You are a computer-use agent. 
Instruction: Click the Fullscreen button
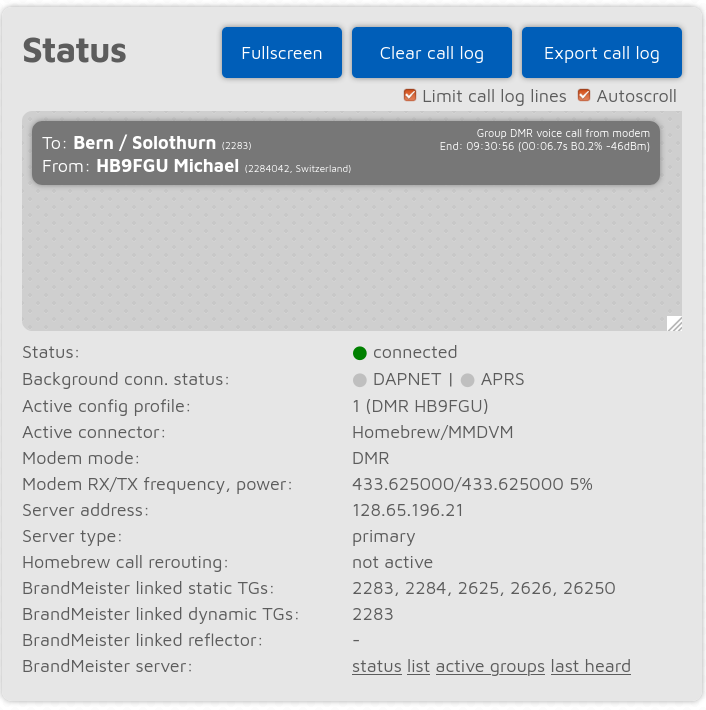[282, 53]
